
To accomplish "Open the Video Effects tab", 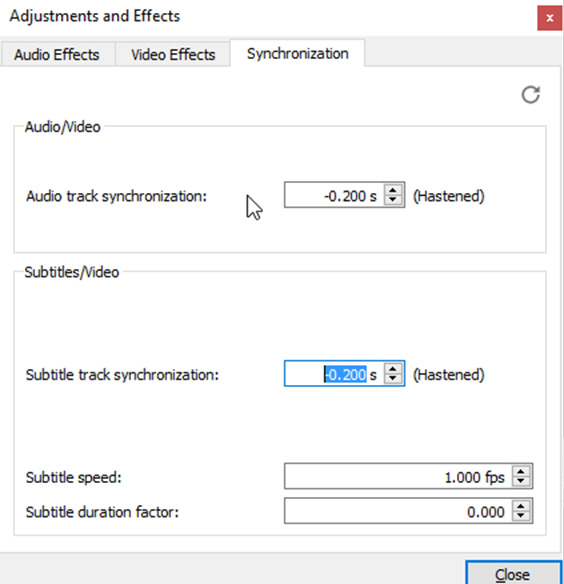I will [x=173, y=55].
